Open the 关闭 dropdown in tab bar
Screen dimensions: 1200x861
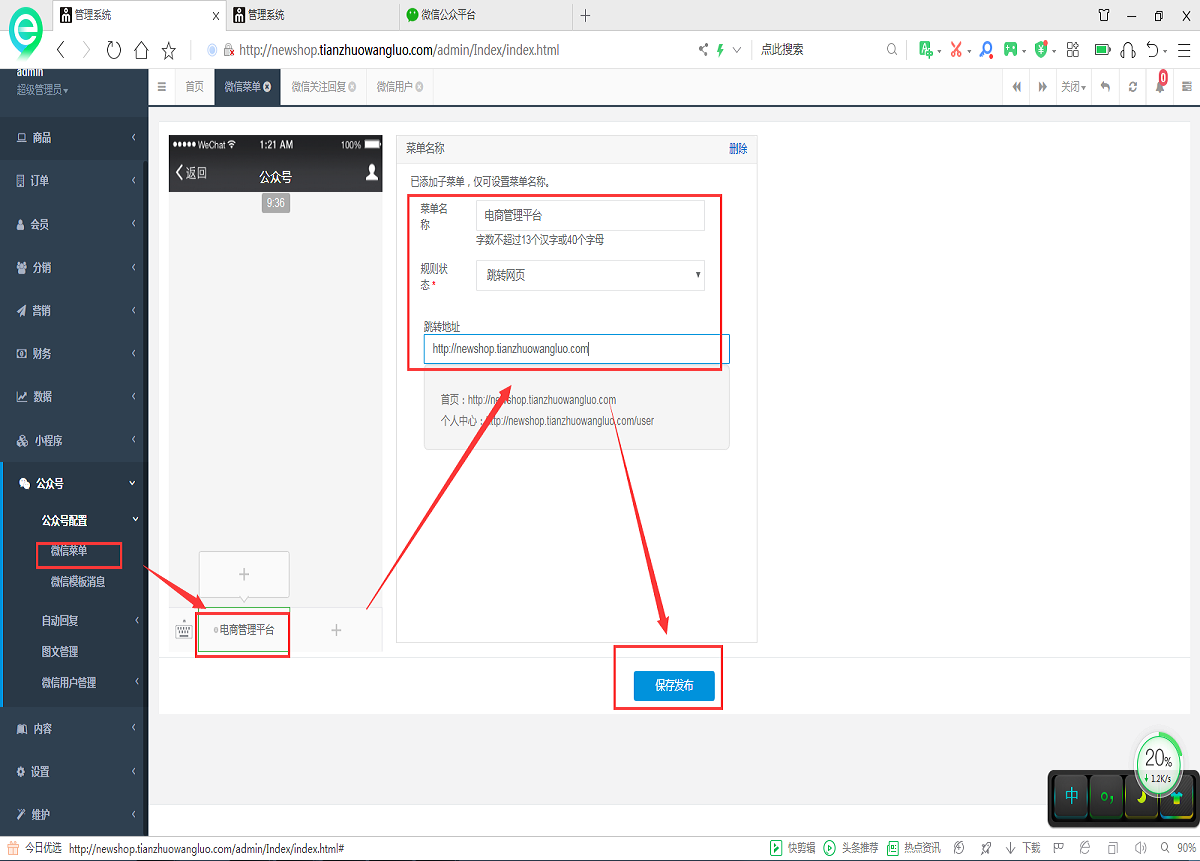click(1073, 87)
